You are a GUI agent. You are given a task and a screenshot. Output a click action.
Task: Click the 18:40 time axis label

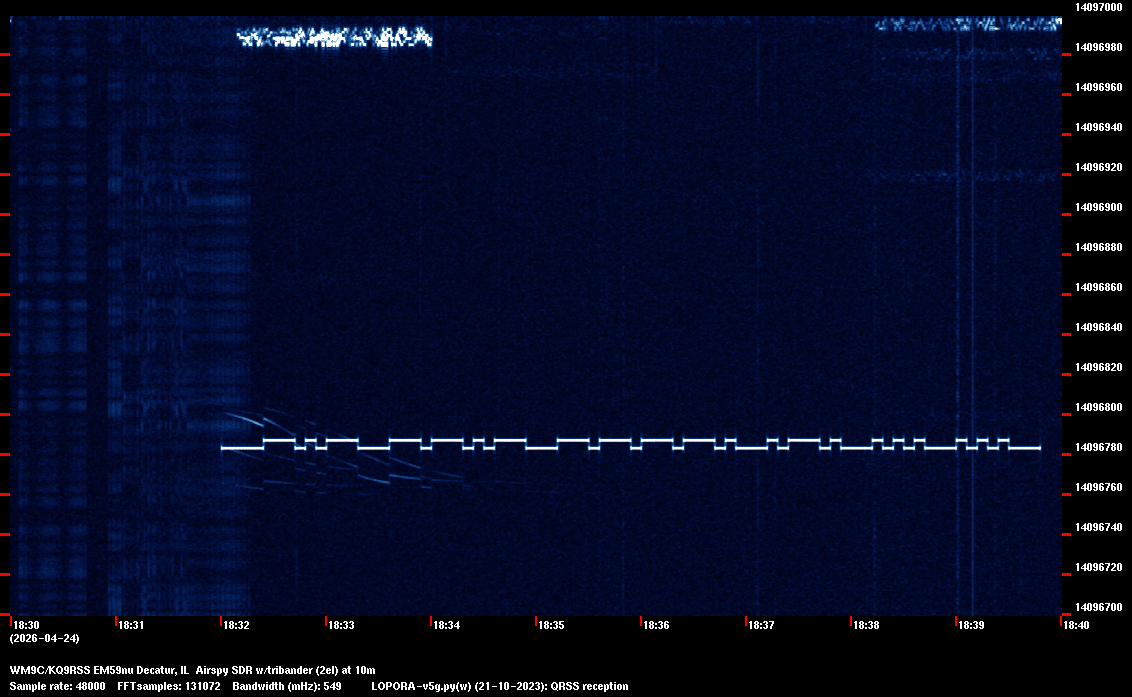point(1076,625)
